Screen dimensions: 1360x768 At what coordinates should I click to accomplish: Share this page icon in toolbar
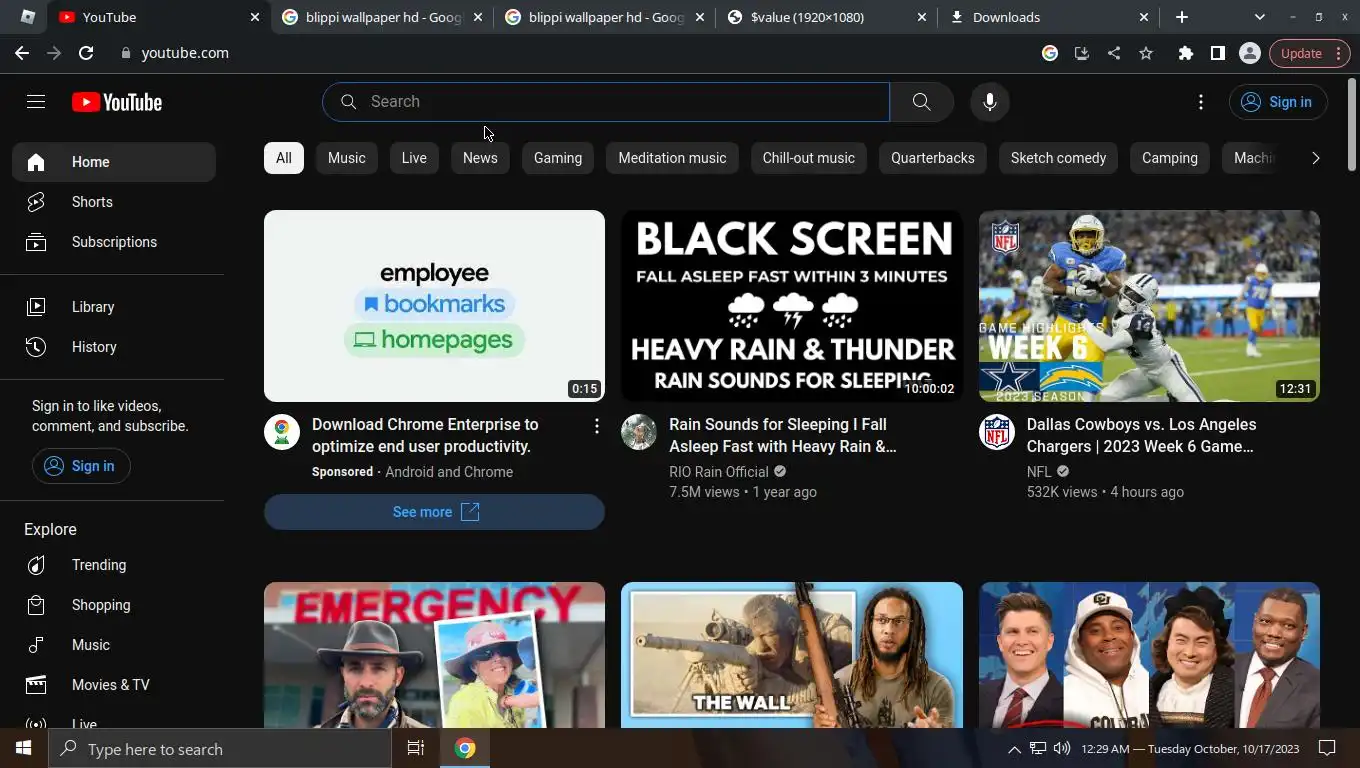(1114, 53)
